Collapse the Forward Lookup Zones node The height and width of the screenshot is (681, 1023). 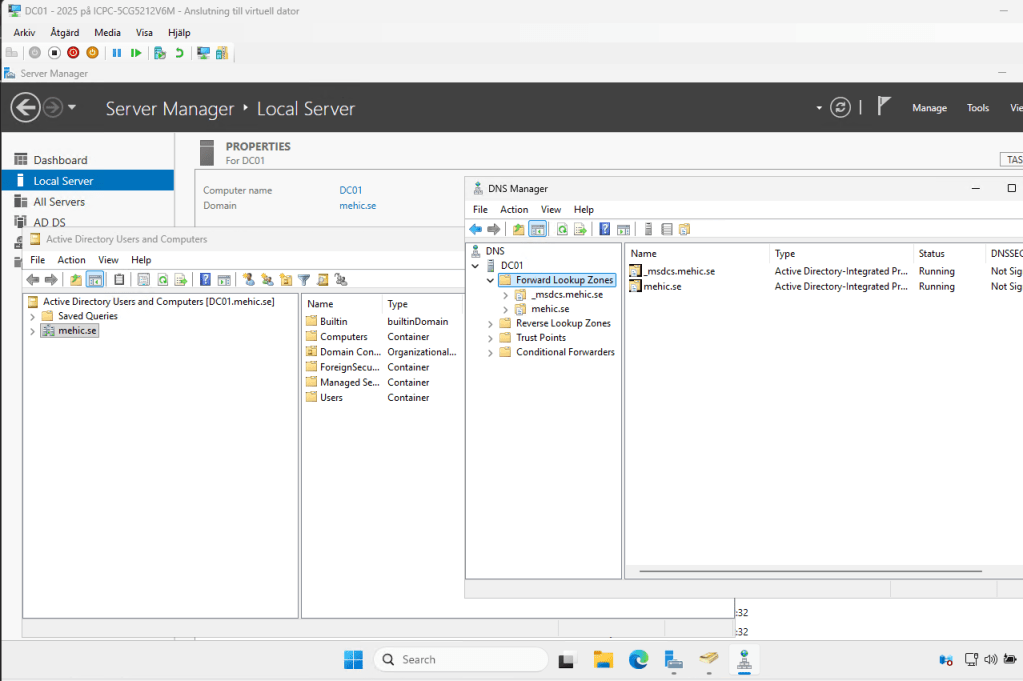(x=490, y=281)
